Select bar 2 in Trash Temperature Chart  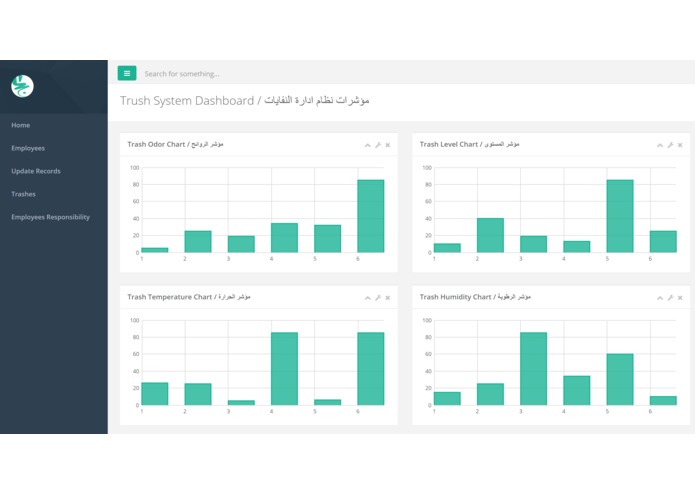point(198,394)
